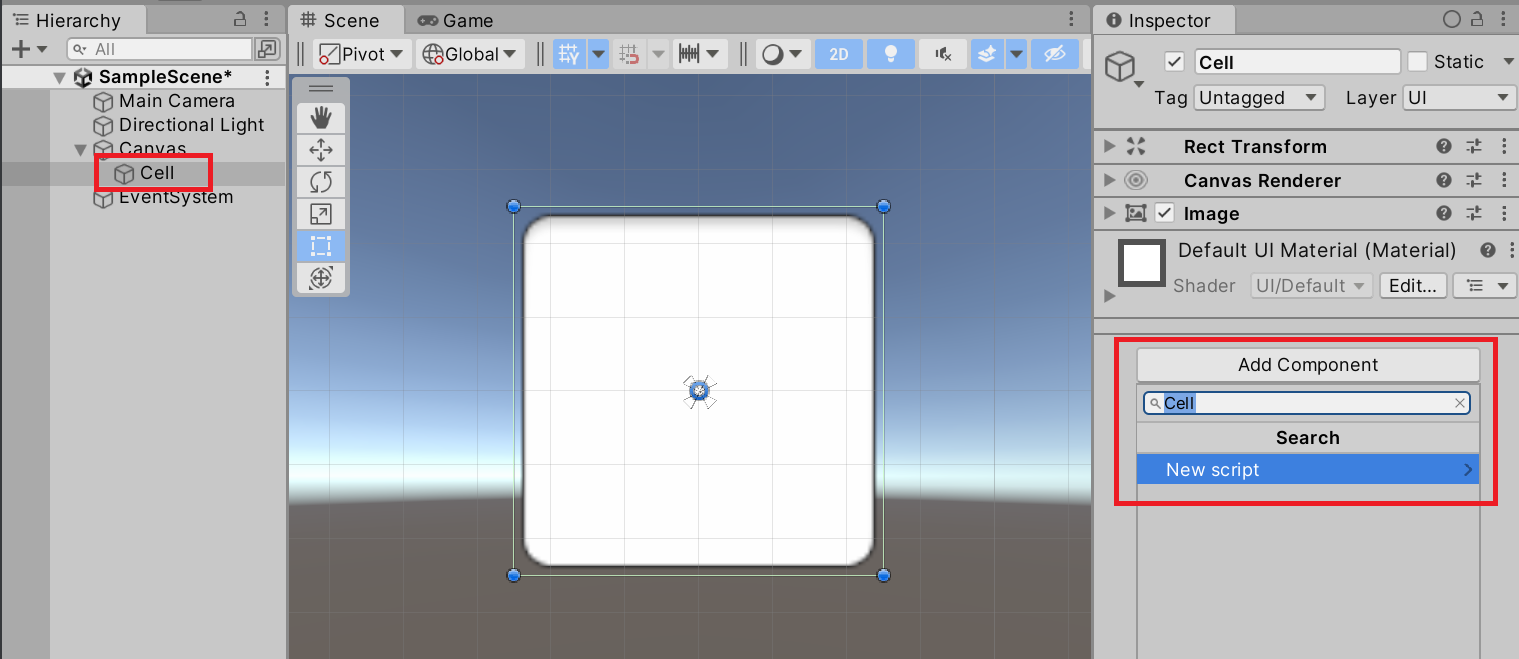Image resolution: width=1519 pixels, height=659 pixels.
Task: Select the Transform tool
Action: tap(321, 278)
